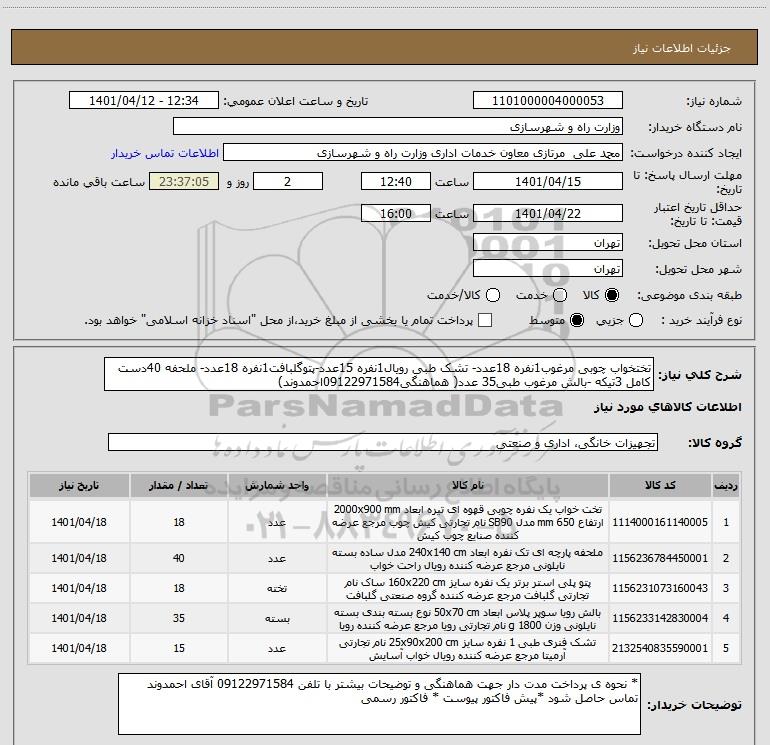Image resolution: width=770 pixels, height=745 pixels.
Task: Select item code 111400161140005
Action: 660,522
